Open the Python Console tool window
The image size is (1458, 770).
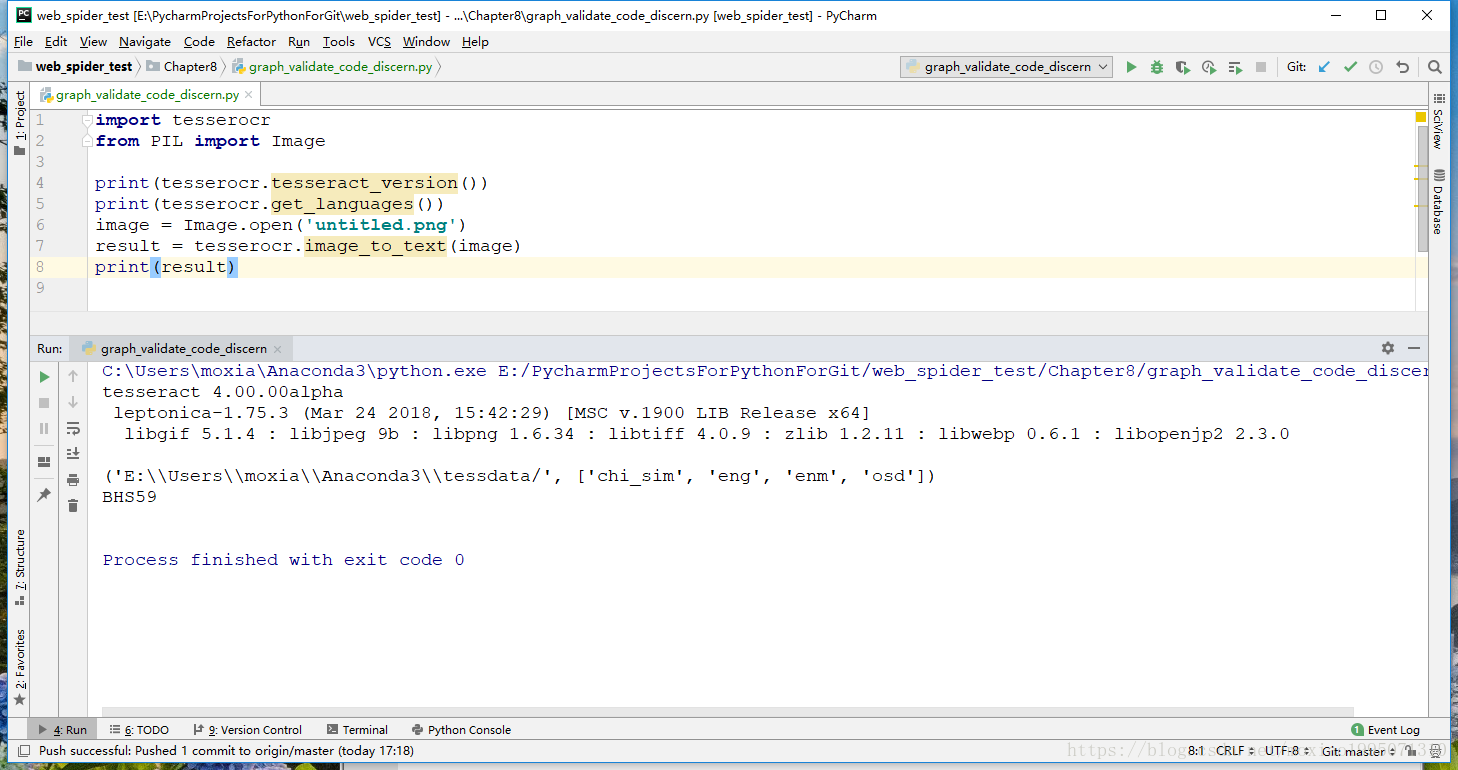coord(460,730)
